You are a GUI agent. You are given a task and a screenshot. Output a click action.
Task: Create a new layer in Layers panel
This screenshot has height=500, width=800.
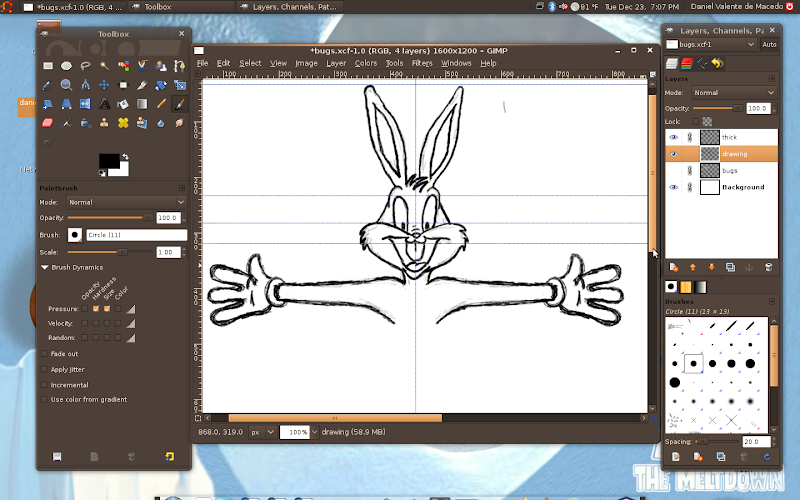[x=673, y=267]
